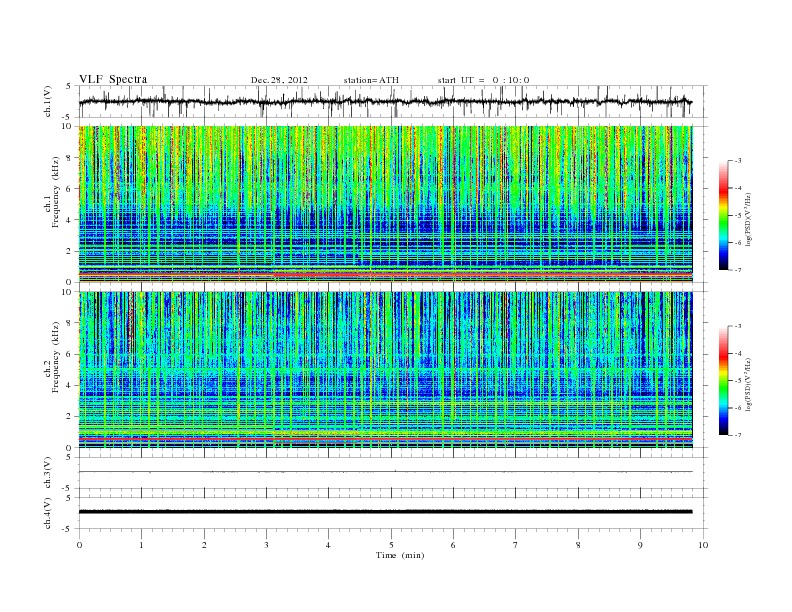
Task: Click the time axis tick label '8'
Action: [x=578, y=545]
